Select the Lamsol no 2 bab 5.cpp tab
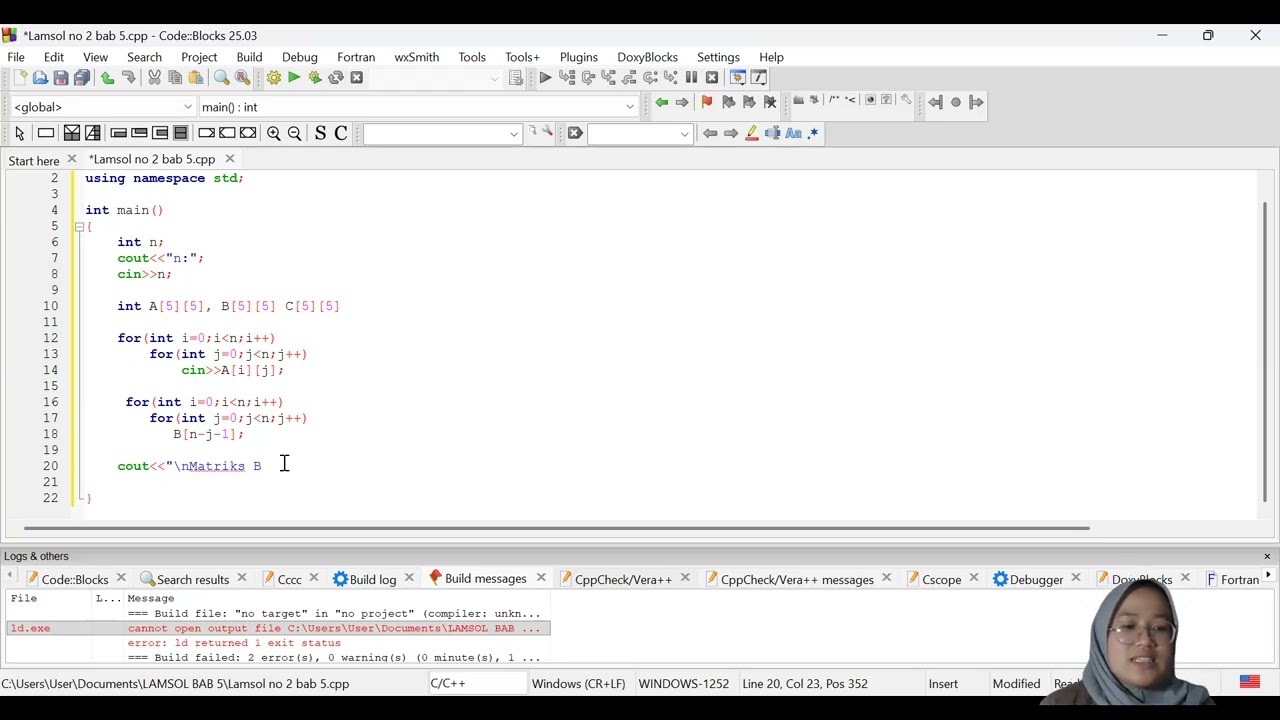The image size is (1280, 720). point(152,159)
